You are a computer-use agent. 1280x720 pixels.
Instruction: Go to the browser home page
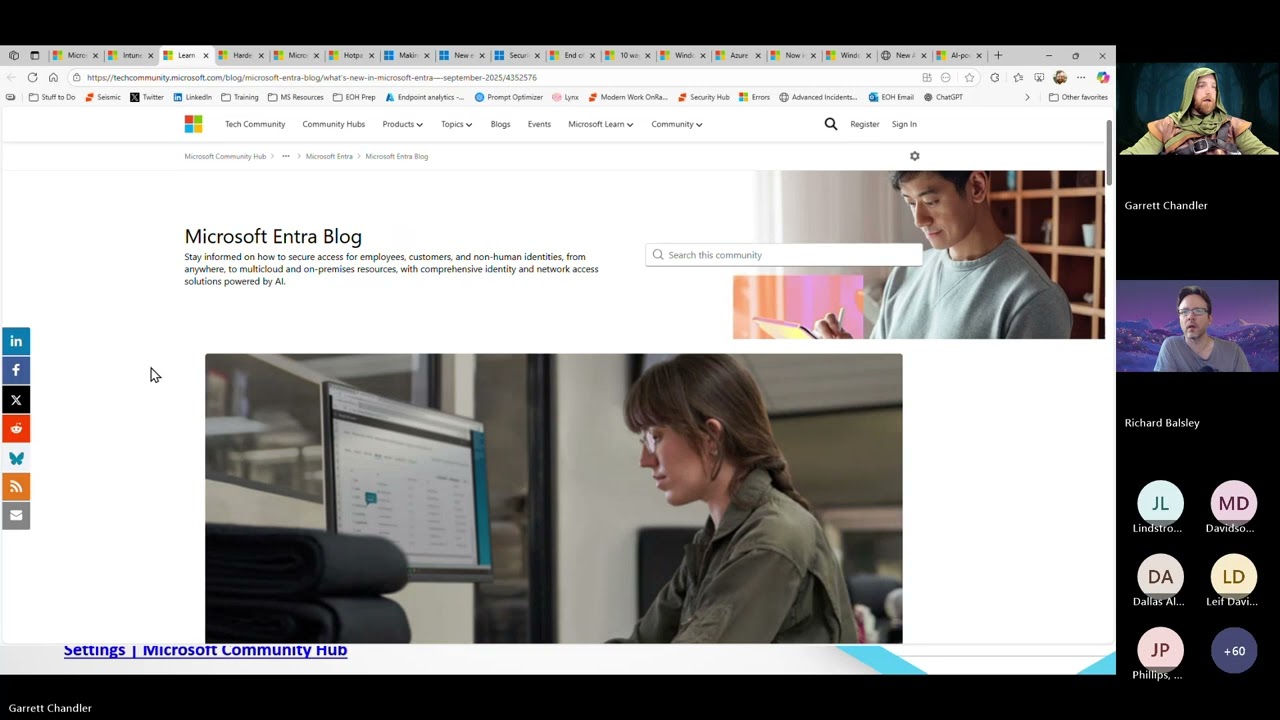coord(53,77)
